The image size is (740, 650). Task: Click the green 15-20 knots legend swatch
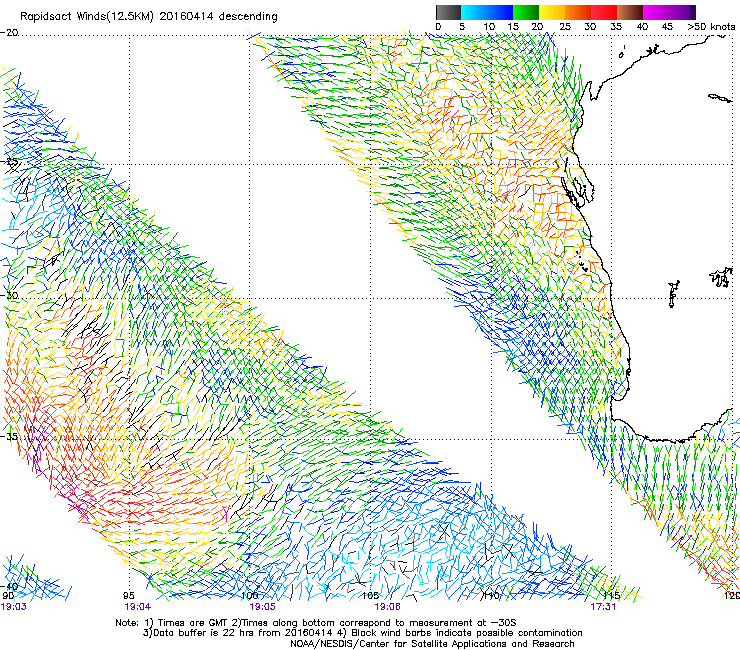pyautogui.click(x=526, y=12)
